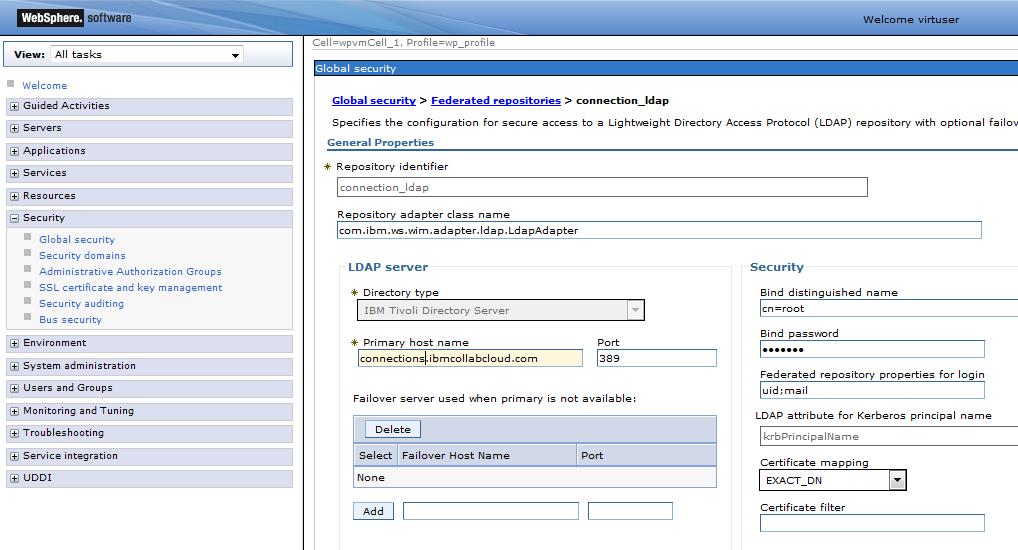This screenshot has width=1018, height=550.
Task: Click the Guided Activities label
Action: click(x=66, y=106)
